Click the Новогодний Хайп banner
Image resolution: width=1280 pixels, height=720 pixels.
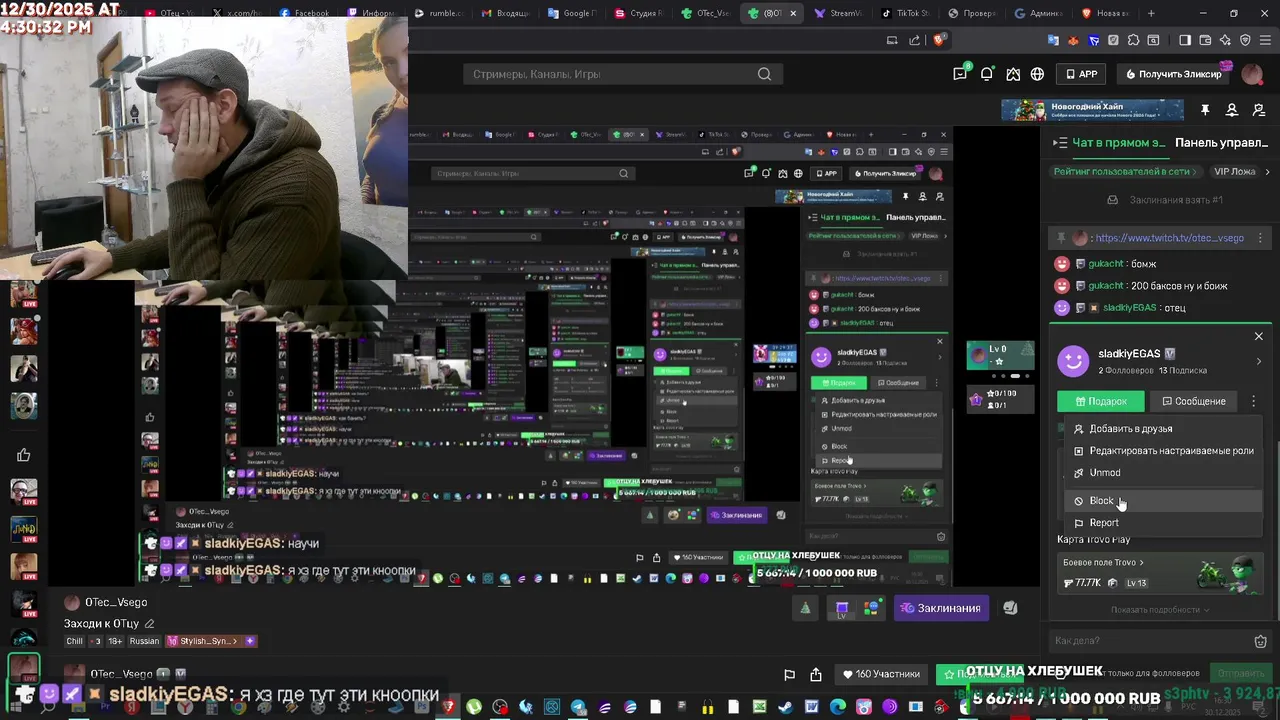pos(1092,110)
